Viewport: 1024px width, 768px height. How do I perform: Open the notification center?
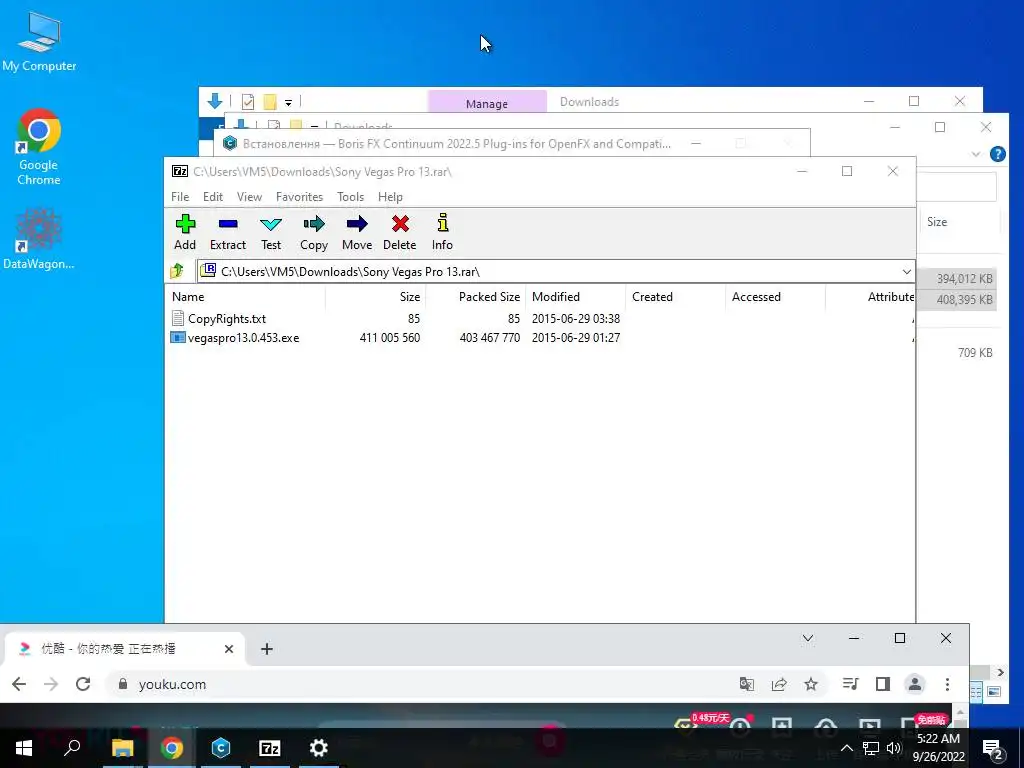coord(993,748)
